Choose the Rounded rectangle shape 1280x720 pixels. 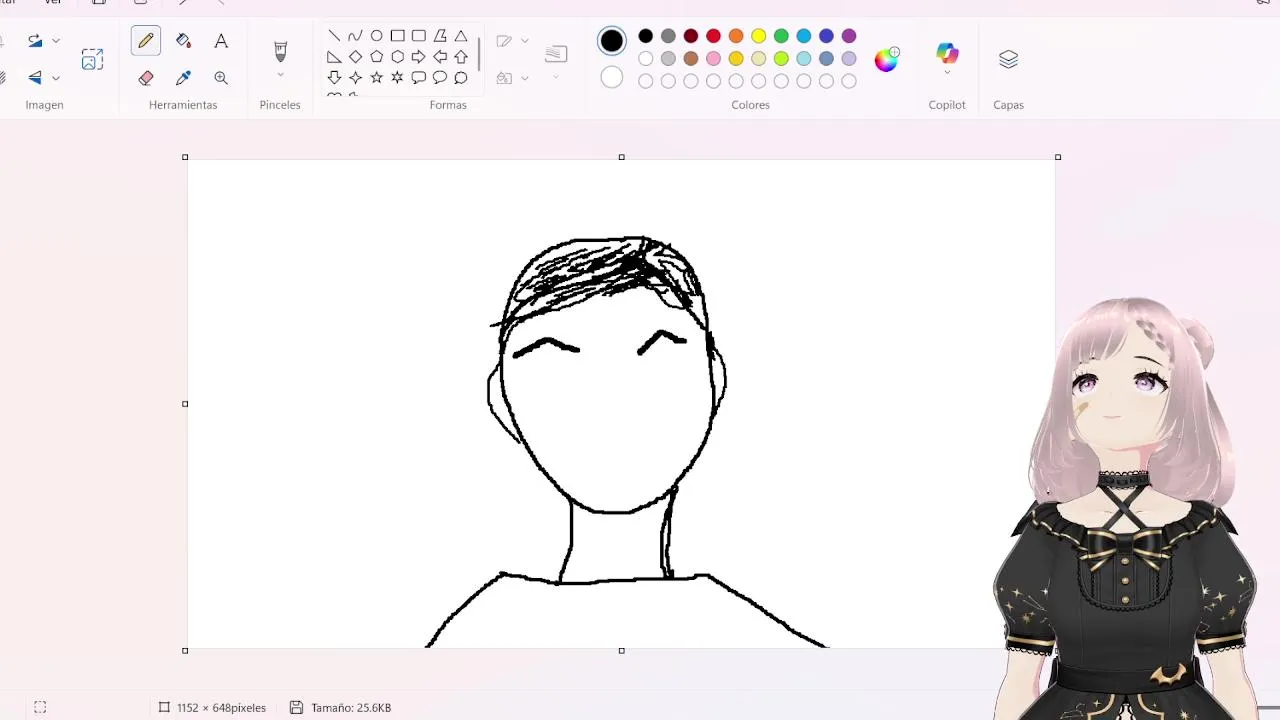[419, 36]
